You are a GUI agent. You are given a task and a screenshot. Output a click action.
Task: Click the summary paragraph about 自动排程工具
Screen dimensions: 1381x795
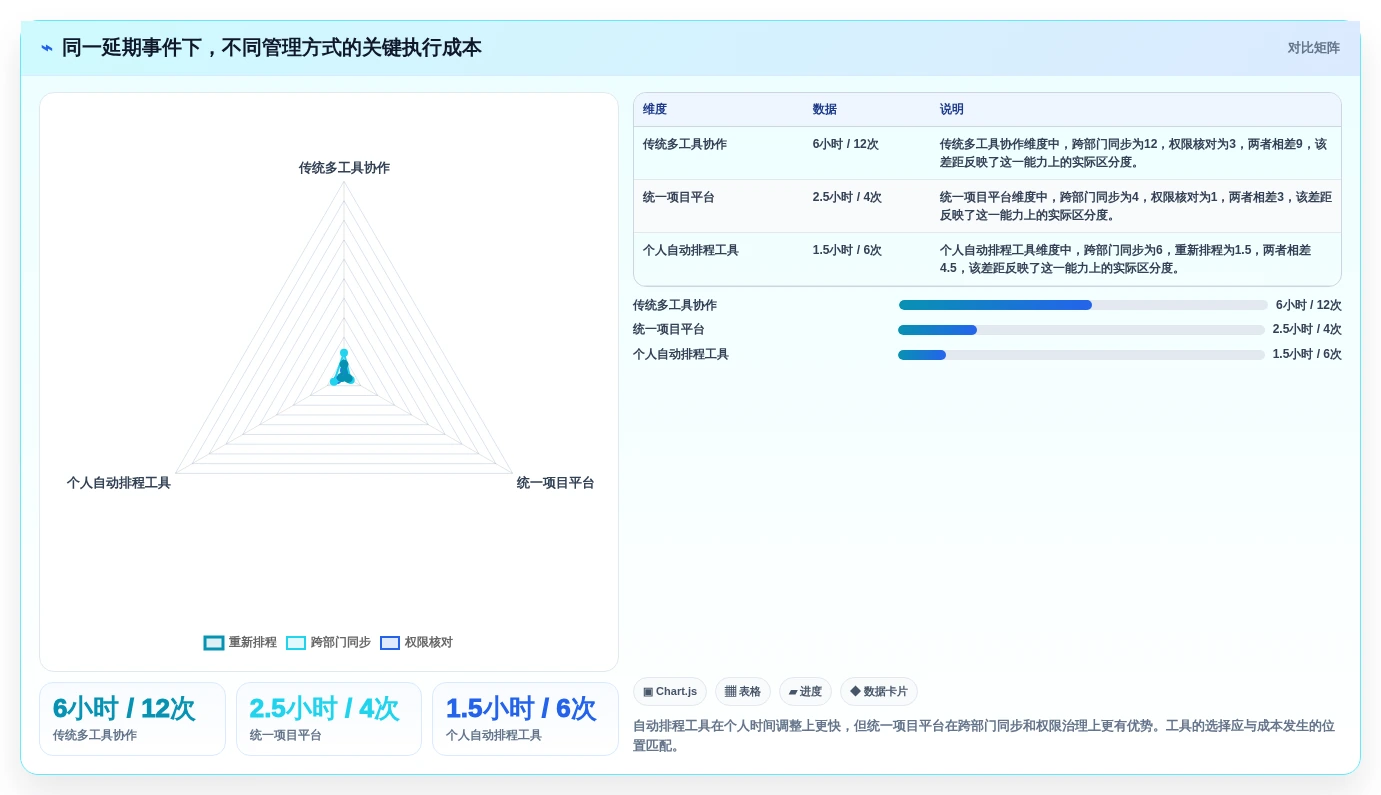(x=984, y=736)
